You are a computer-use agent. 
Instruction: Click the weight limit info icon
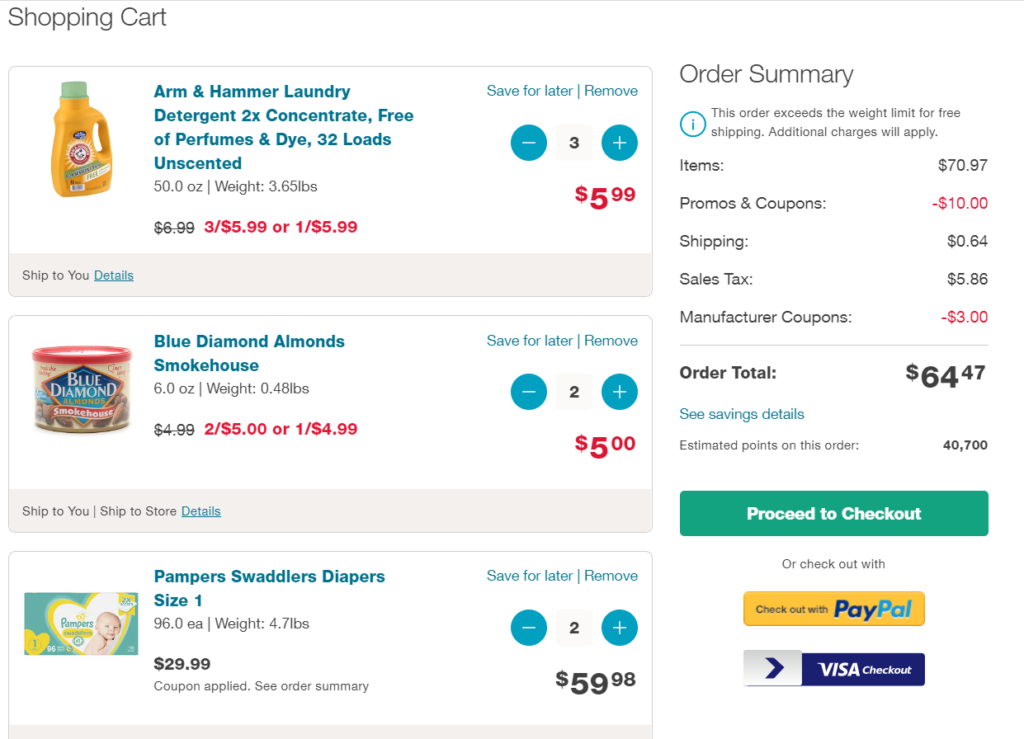pyautogui.click(x=692, y=123)
